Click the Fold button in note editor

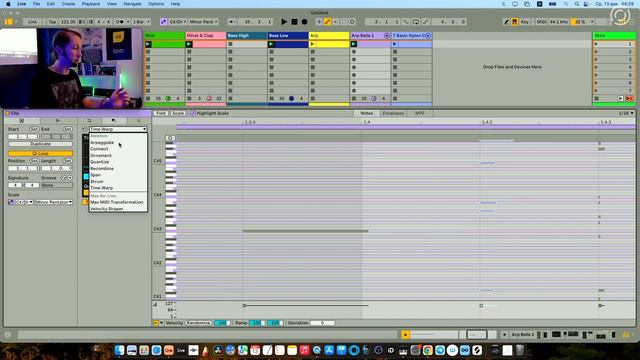point(161,113)
